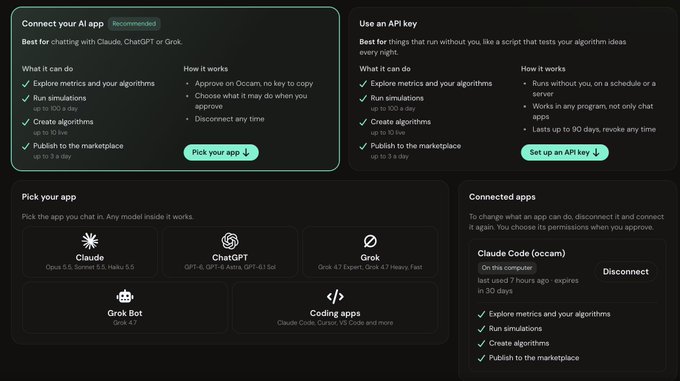680x381 pixels.
Task: Click 'Opus 5.5, Sonnet 5.5, Haiku 5.5' model text
Action: [x=90, y=267]
